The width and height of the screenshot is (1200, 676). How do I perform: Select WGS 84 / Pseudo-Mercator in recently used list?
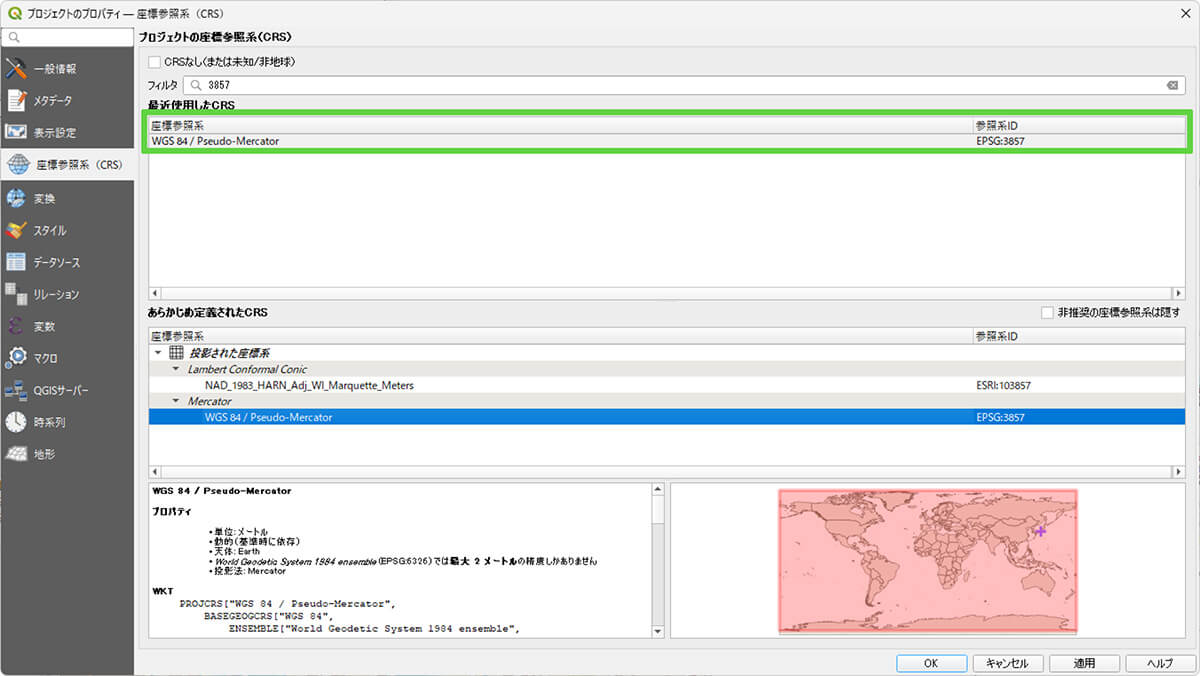[666, 142]
